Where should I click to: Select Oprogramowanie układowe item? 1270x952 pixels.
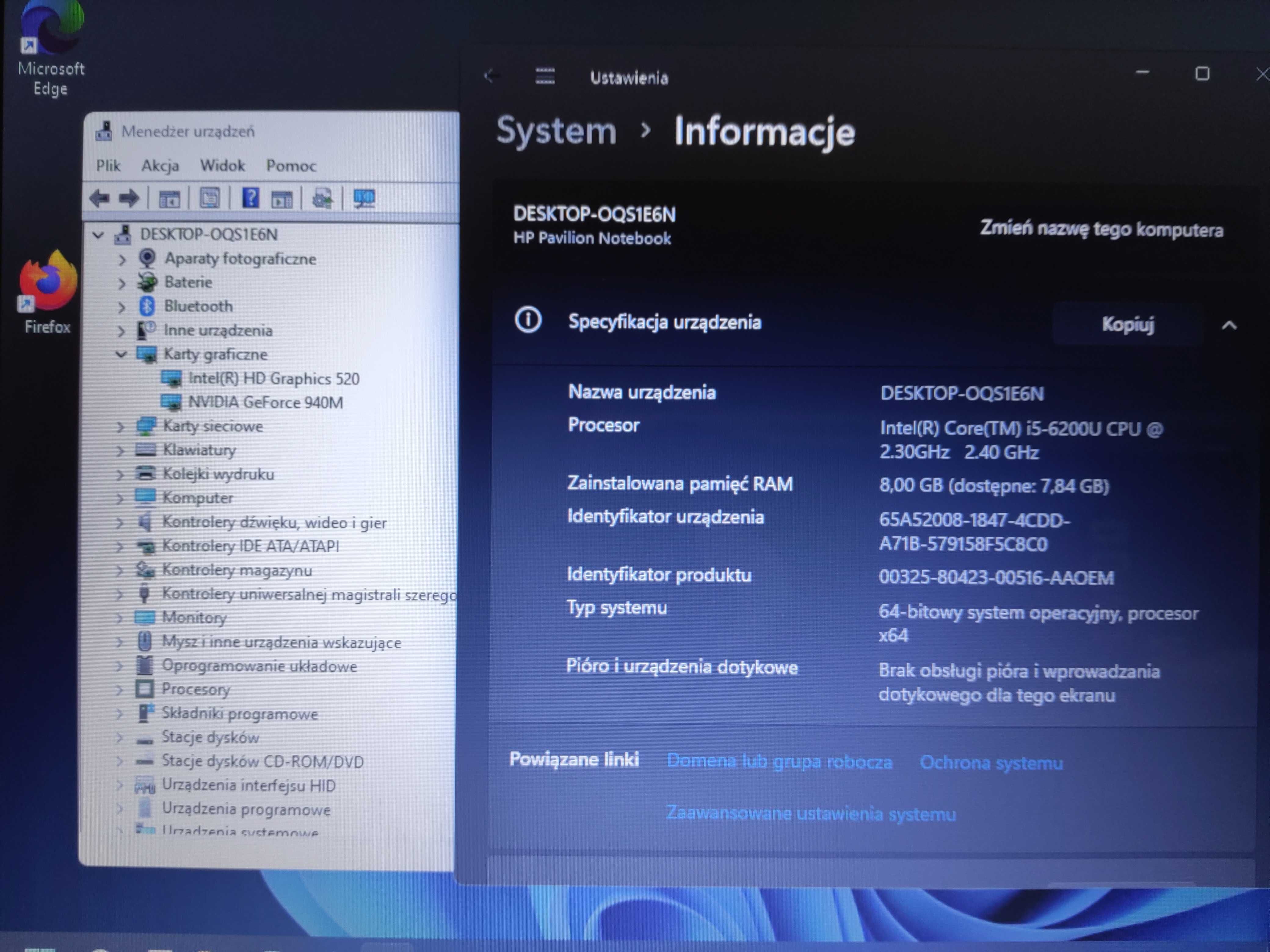[259, 666]
